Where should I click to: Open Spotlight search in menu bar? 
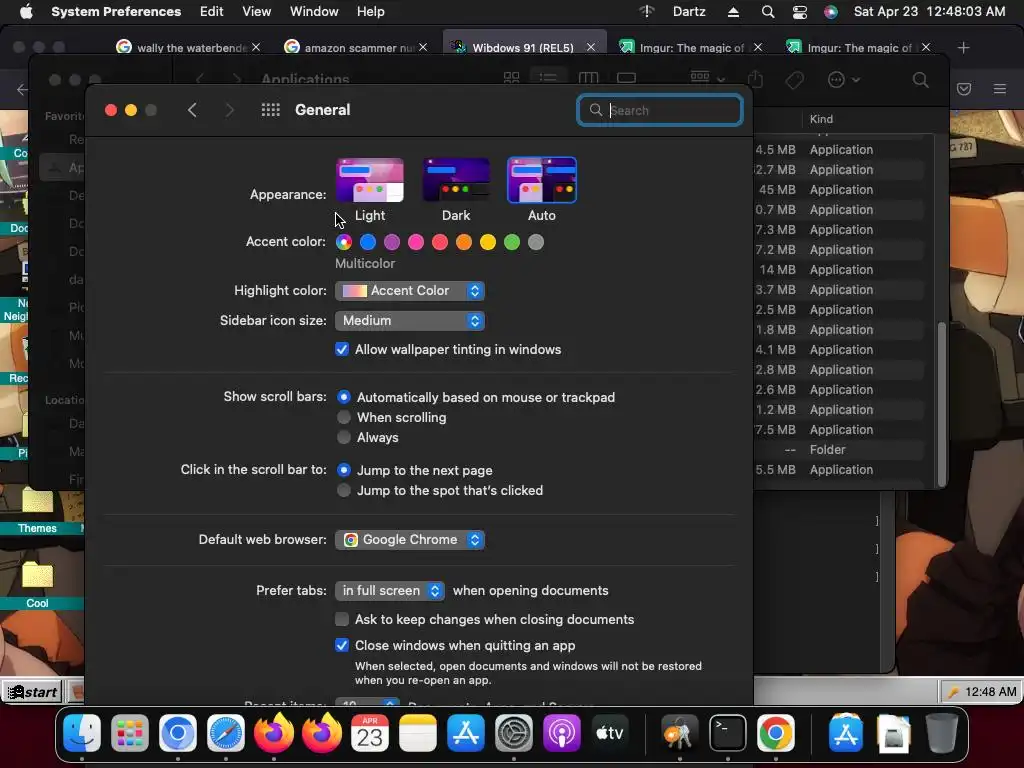coord(768,12)
